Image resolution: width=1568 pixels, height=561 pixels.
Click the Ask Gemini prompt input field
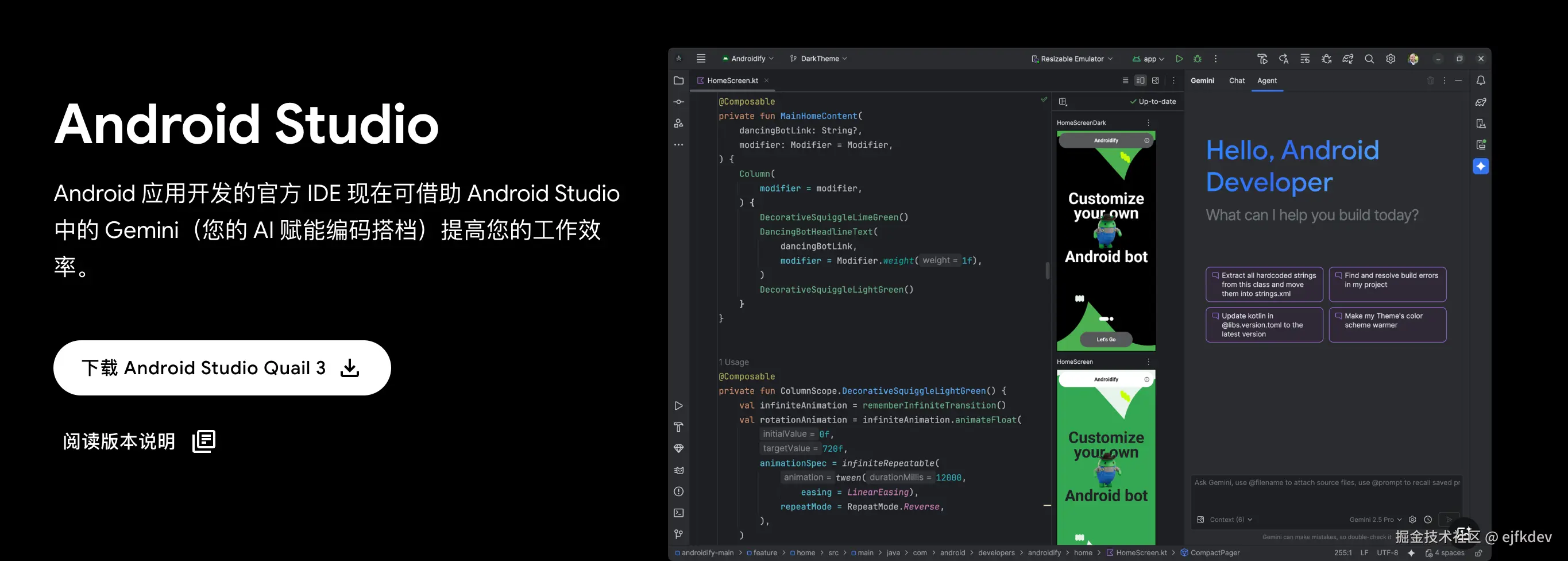click(x=1326, y=492)
